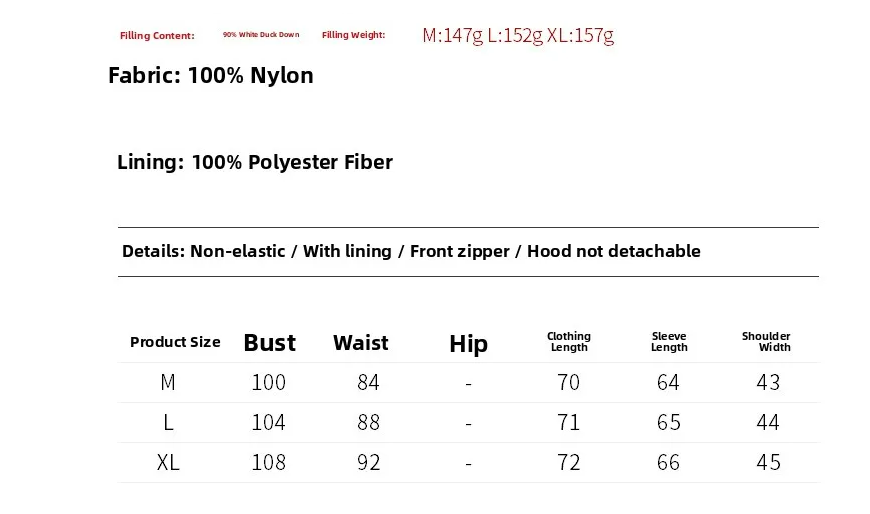Click the M:147g L:152g XL:157g weight text
Screen dimensions: 870x514
(518, 36)
